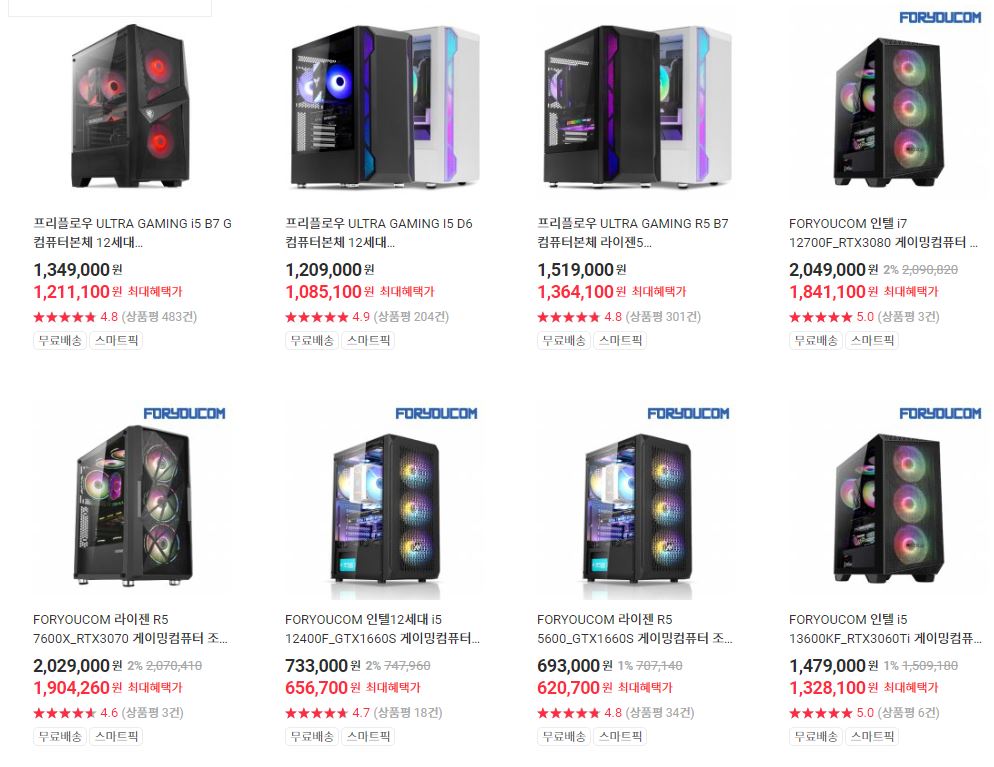This screenshot has width=994, height=767.
Task: Open the 13600KF_RTX3060Ti PC product image
Action: pyautogui.click(x=887, y=501)
